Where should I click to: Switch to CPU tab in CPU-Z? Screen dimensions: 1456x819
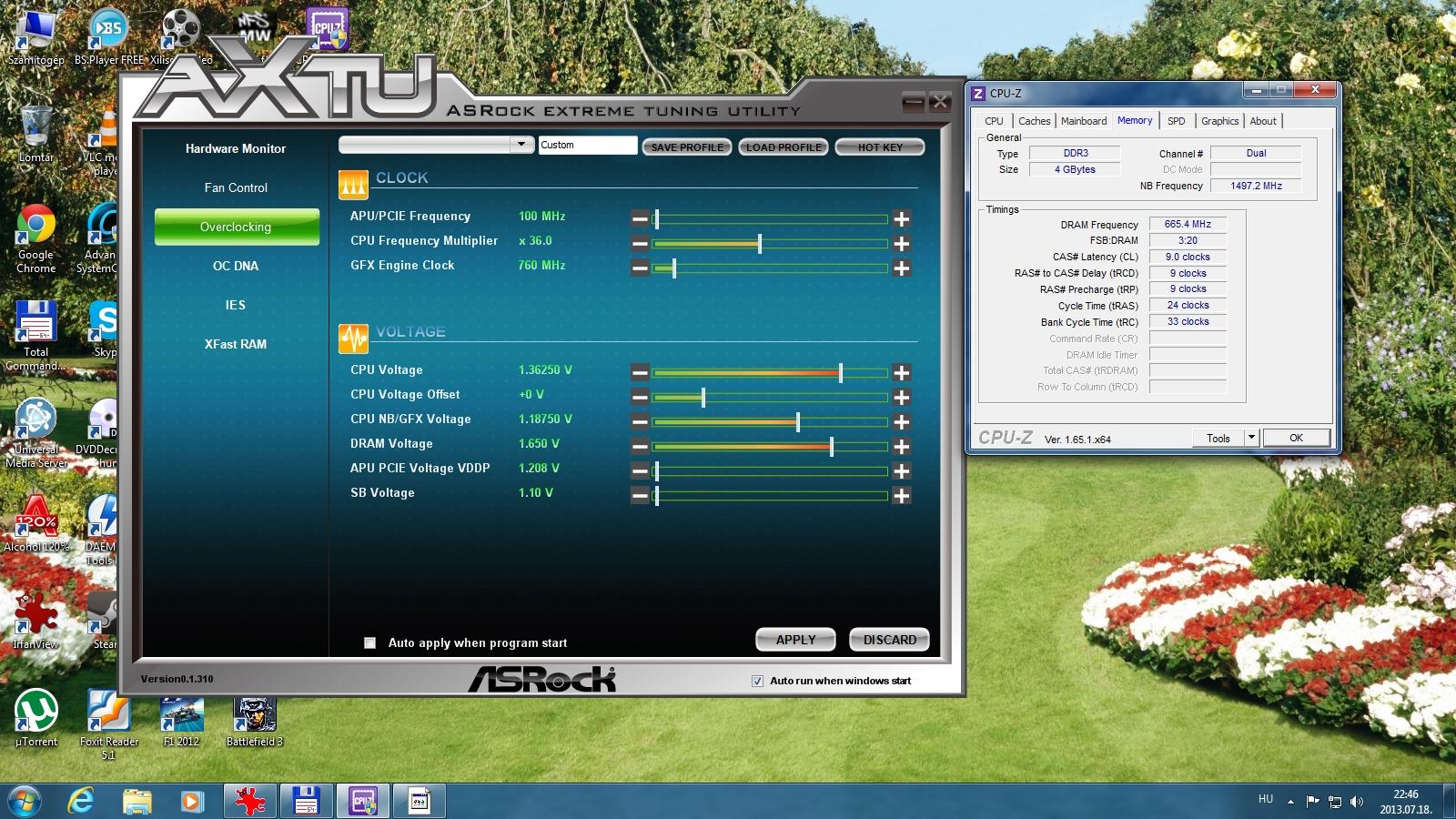[x=994, y=121]
